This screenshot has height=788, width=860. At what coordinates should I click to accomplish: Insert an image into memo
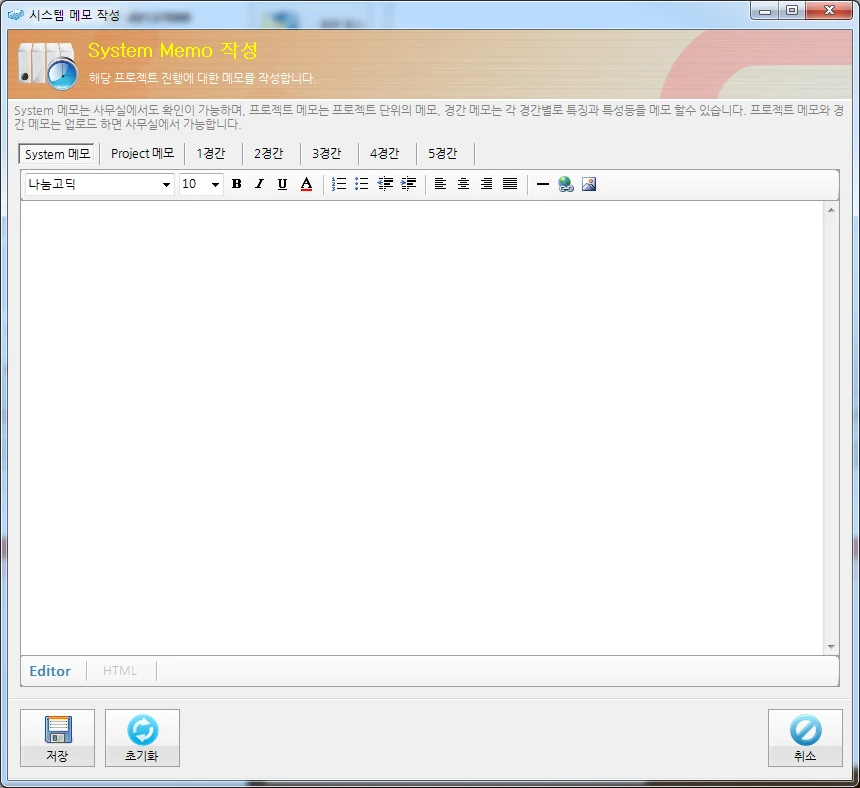[x=589, y=184]
